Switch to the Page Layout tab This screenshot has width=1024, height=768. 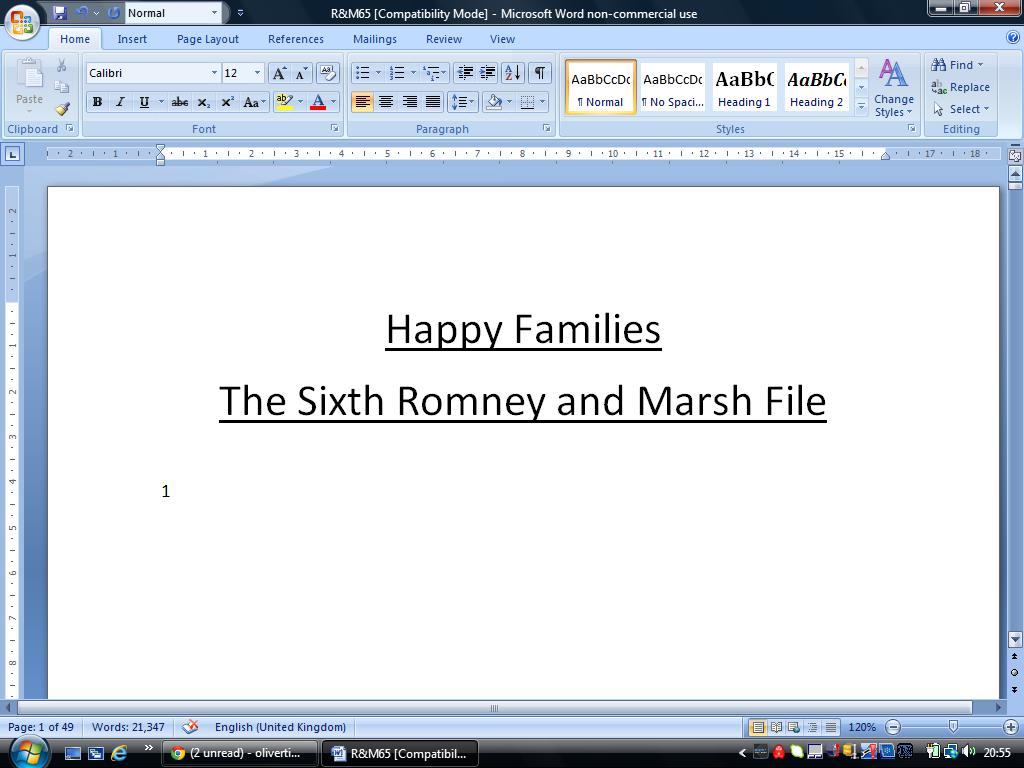pos(207,39)
